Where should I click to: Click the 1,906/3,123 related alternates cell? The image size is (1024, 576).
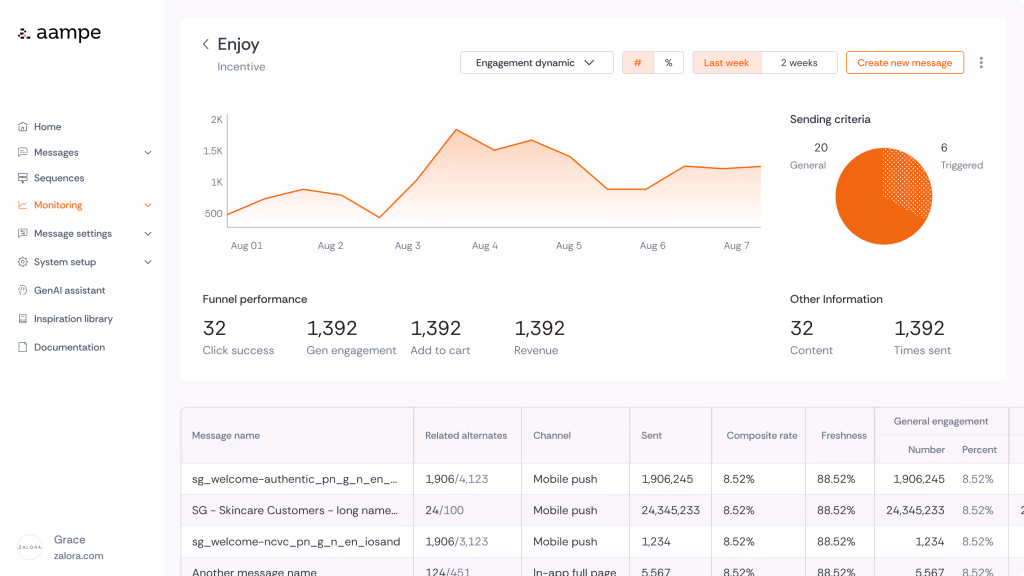tap(456, 541)
